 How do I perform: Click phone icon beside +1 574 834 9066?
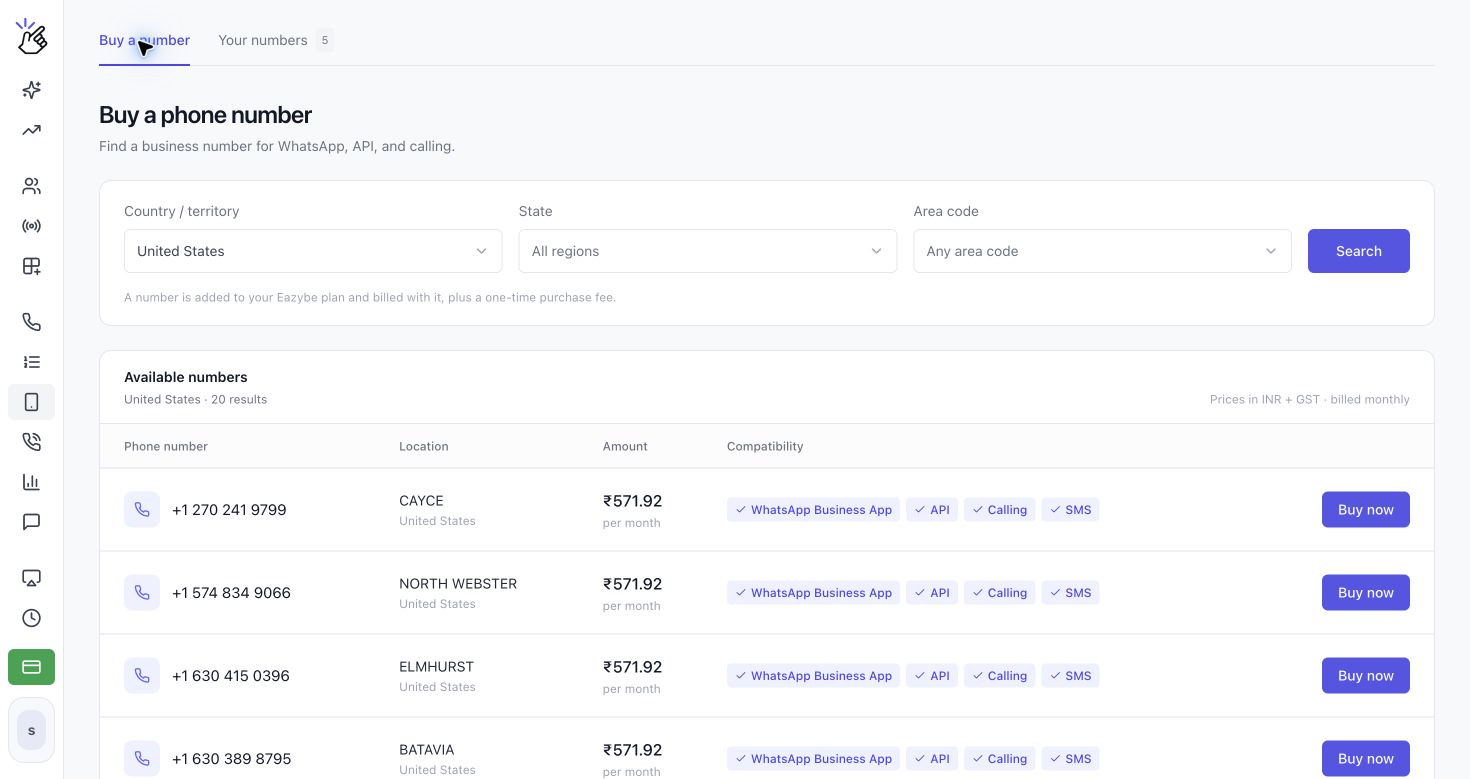pyautogui.click(x=142, y=593)
